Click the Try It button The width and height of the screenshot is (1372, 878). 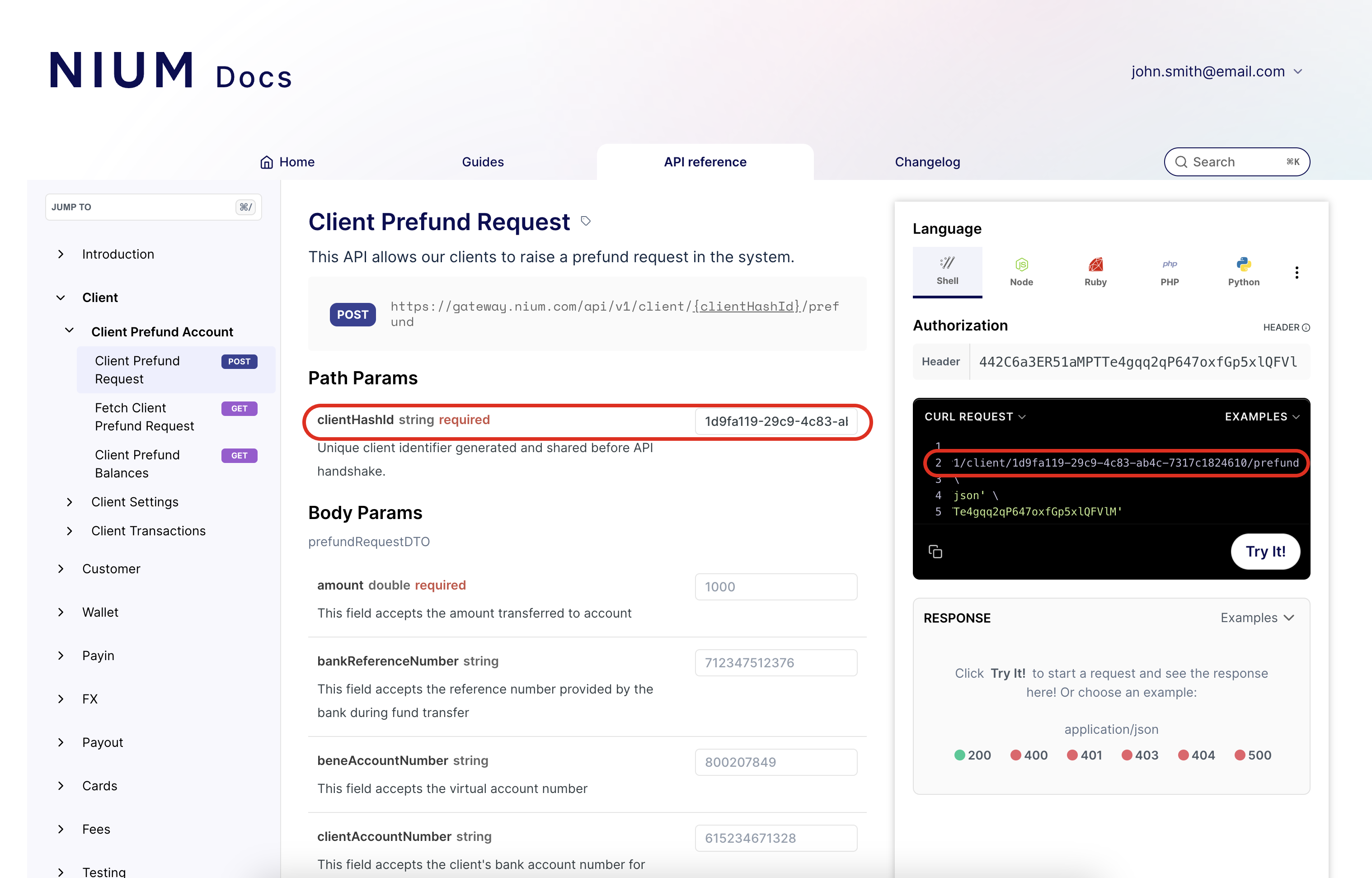pos(1265,551)
